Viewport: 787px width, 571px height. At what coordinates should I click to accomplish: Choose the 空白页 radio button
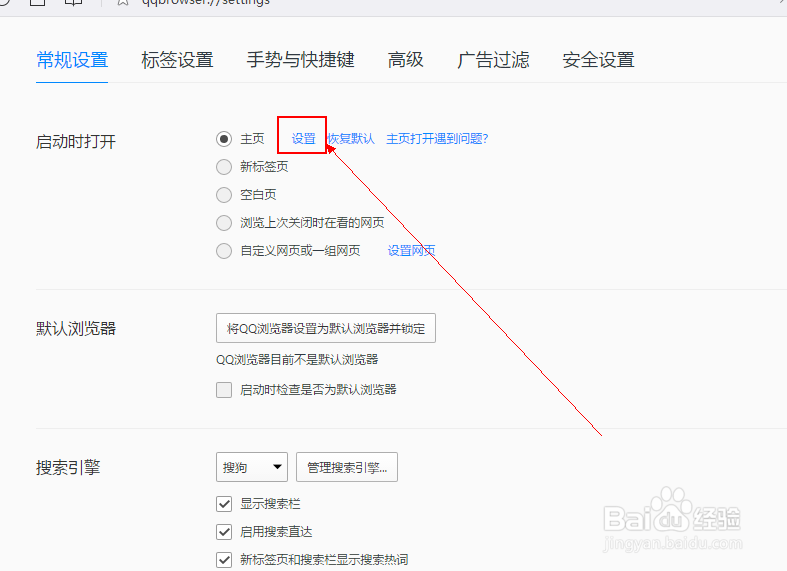(224, 195)
